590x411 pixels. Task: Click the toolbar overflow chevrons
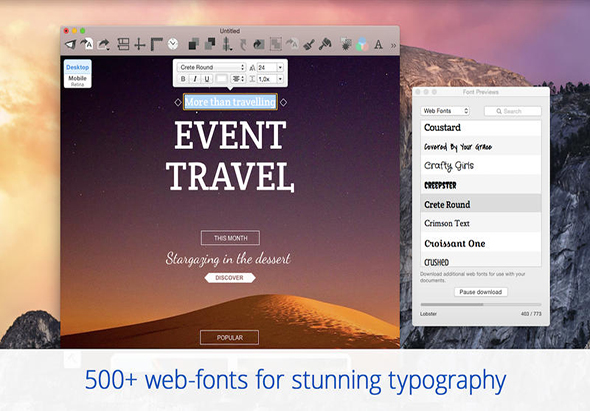pyautogui.click(x=393, y=46)
